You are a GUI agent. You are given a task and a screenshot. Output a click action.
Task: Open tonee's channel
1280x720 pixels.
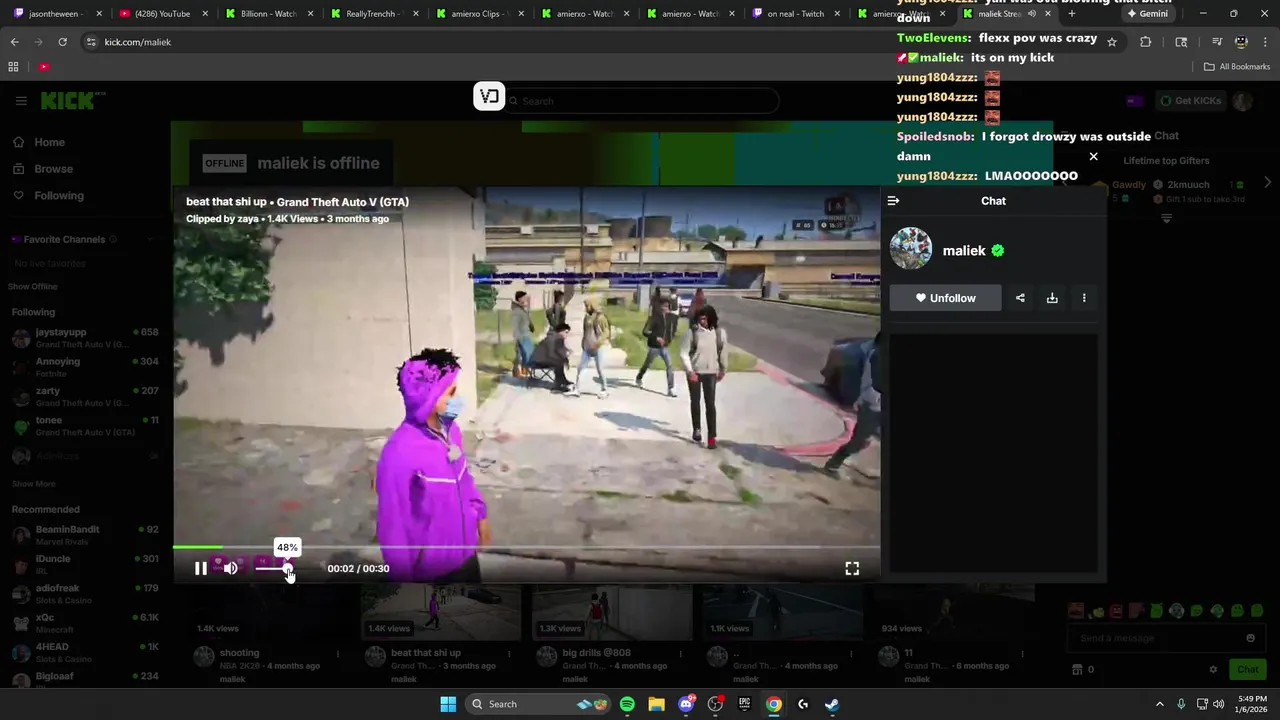(x=85, y=426)
